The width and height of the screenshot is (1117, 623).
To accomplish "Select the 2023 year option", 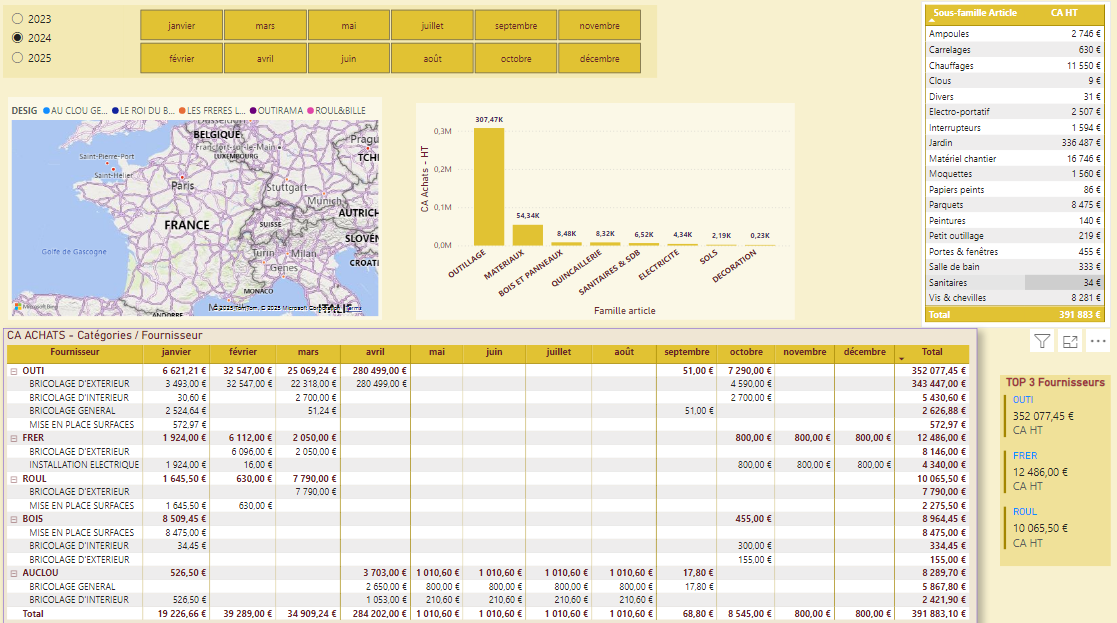I will [17, 19].
